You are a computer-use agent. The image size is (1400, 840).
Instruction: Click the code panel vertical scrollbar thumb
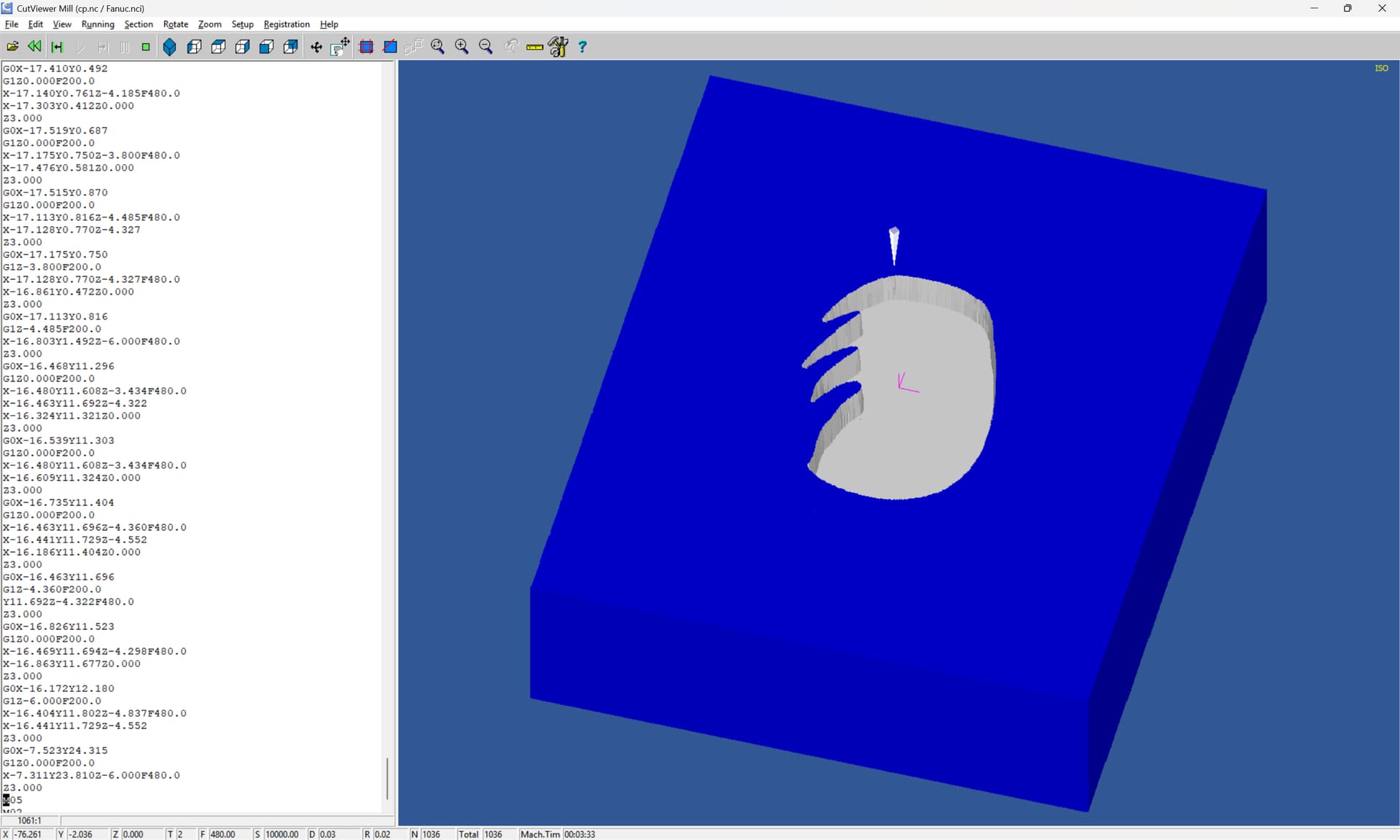387,779
